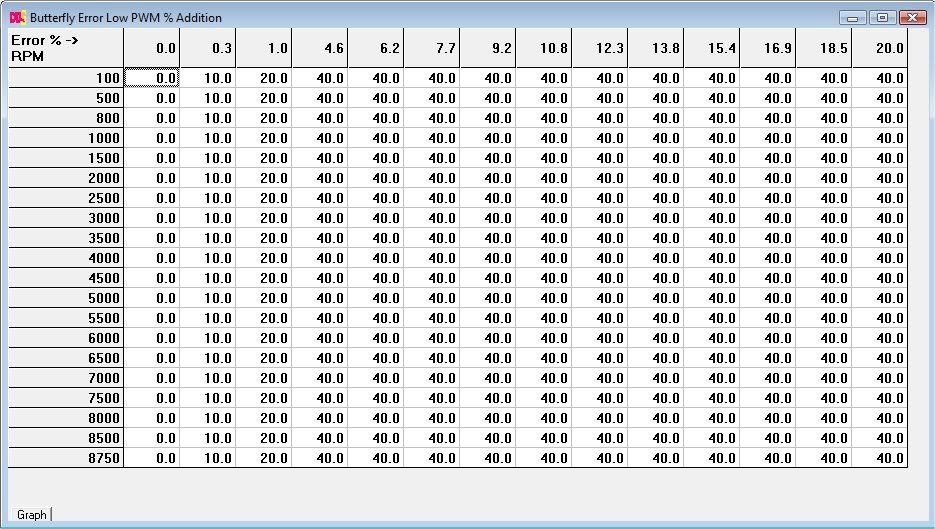Select the 100 RPM row header
935x529 pixels.
66,78
